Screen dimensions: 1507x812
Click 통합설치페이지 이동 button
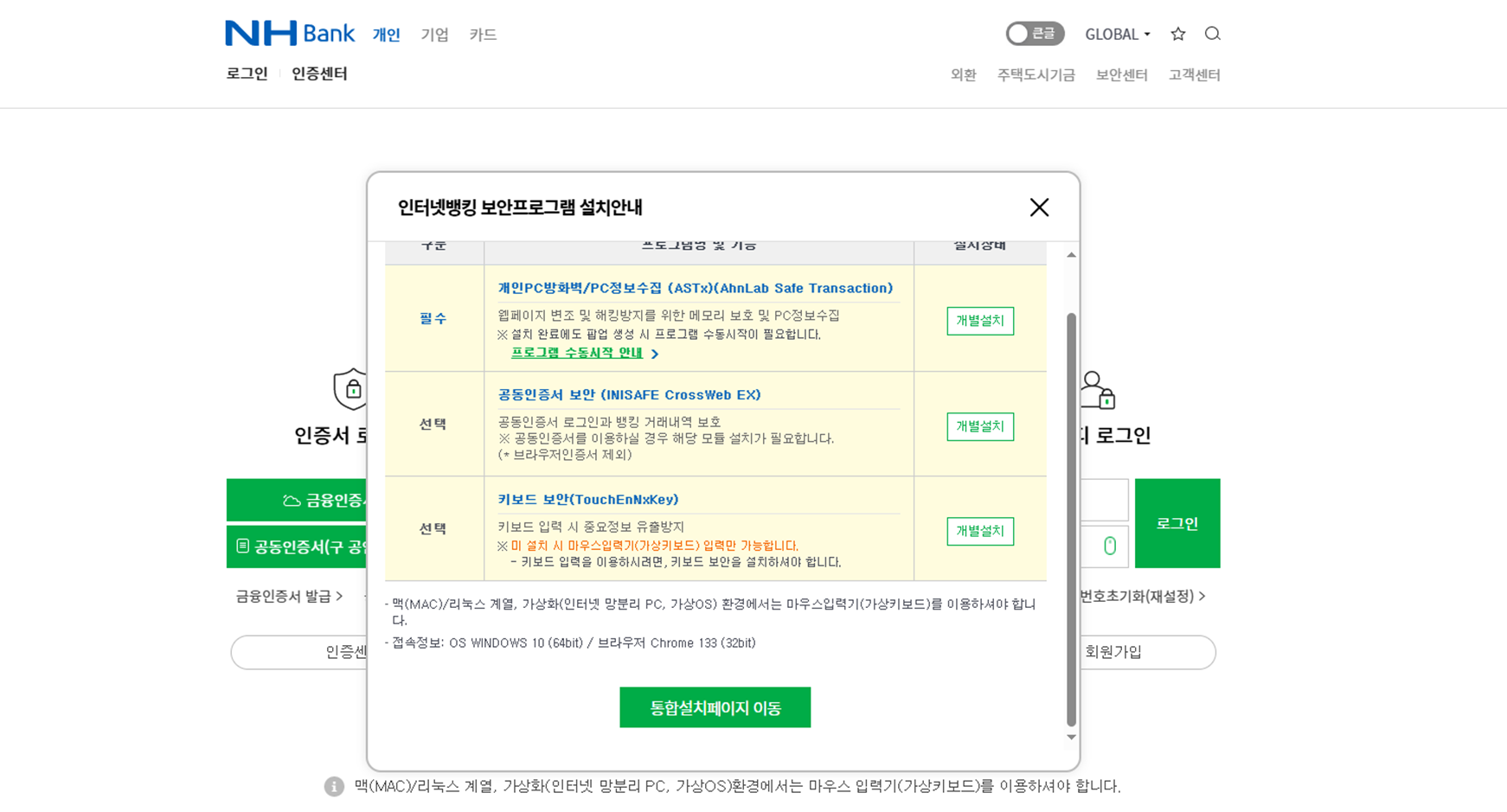click(x=715, y=707)
